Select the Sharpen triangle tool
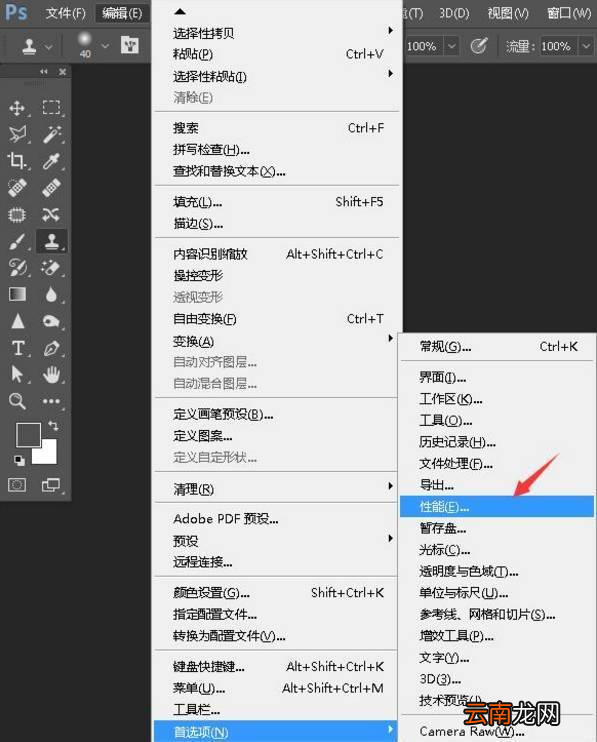The width and height of the screenshot is (597, 742). click(x=18, y=321)
